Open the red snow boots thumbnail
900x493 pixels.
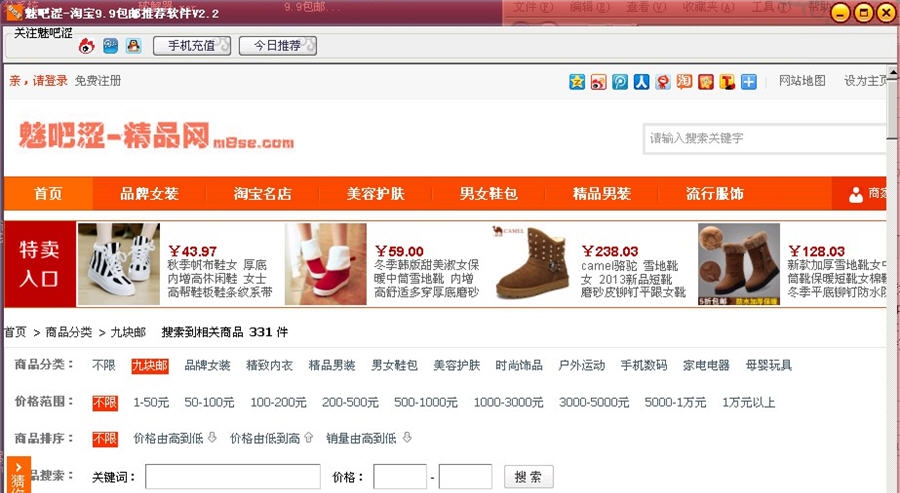[x=325, y=264]
